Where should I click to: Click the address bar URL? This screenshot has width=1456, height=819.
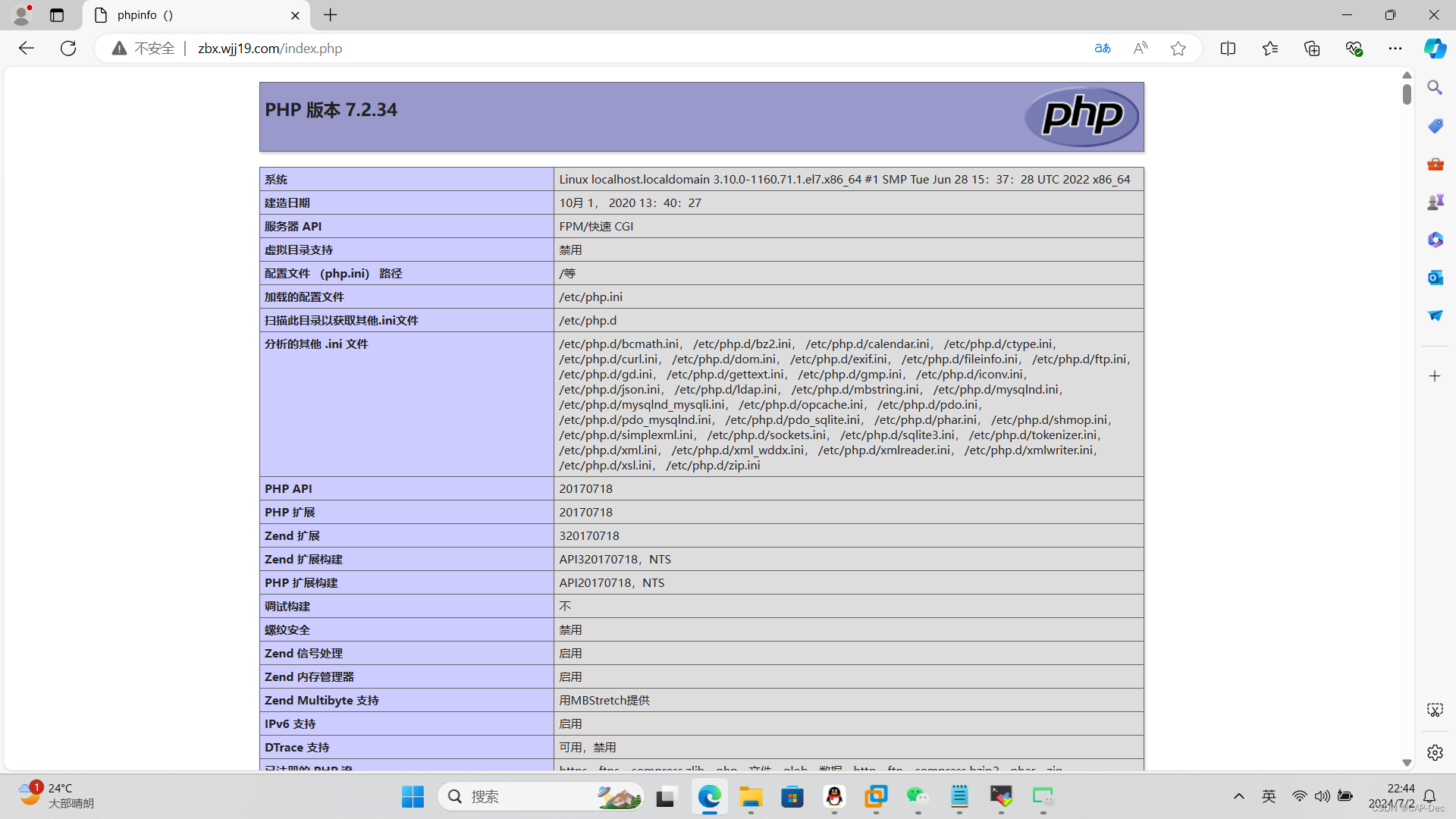pos(270,49)
